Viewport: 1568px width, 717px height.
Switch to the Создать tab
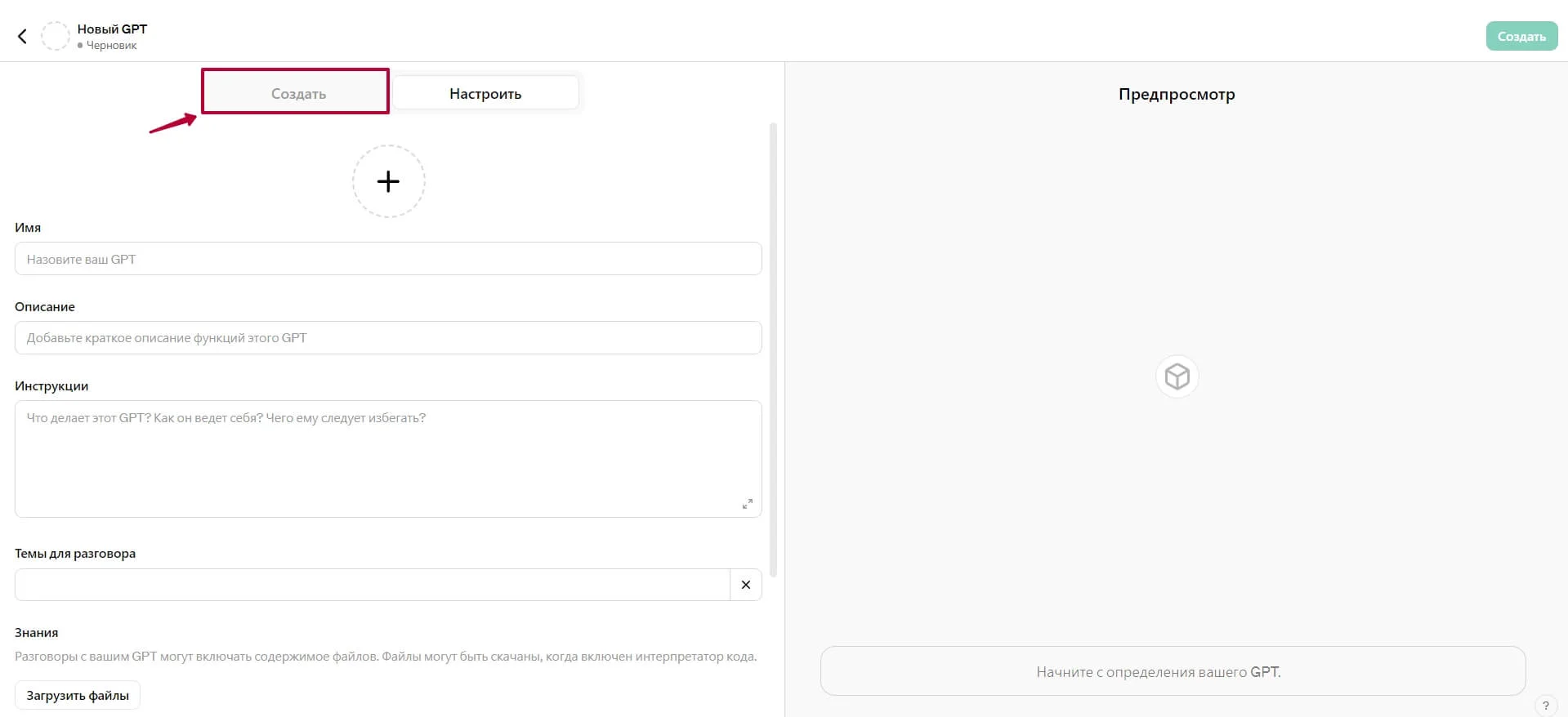point(298,93)
